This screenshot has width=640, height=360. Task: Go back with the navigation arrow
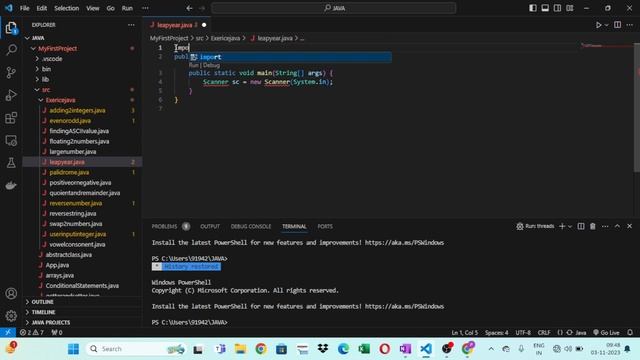click(x=189, y=8)
